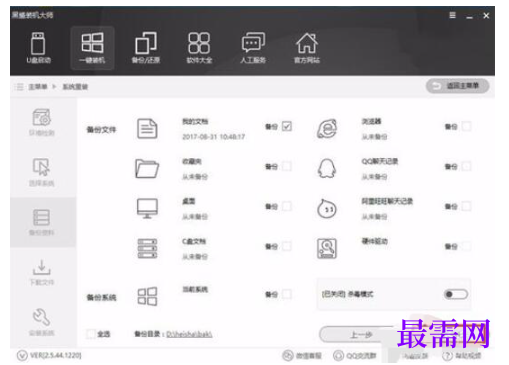The width and height of the screenshot is (509, 365).
Task: Check the QQ聊天记录 backup checkbox
Action: tap(467, 166)
